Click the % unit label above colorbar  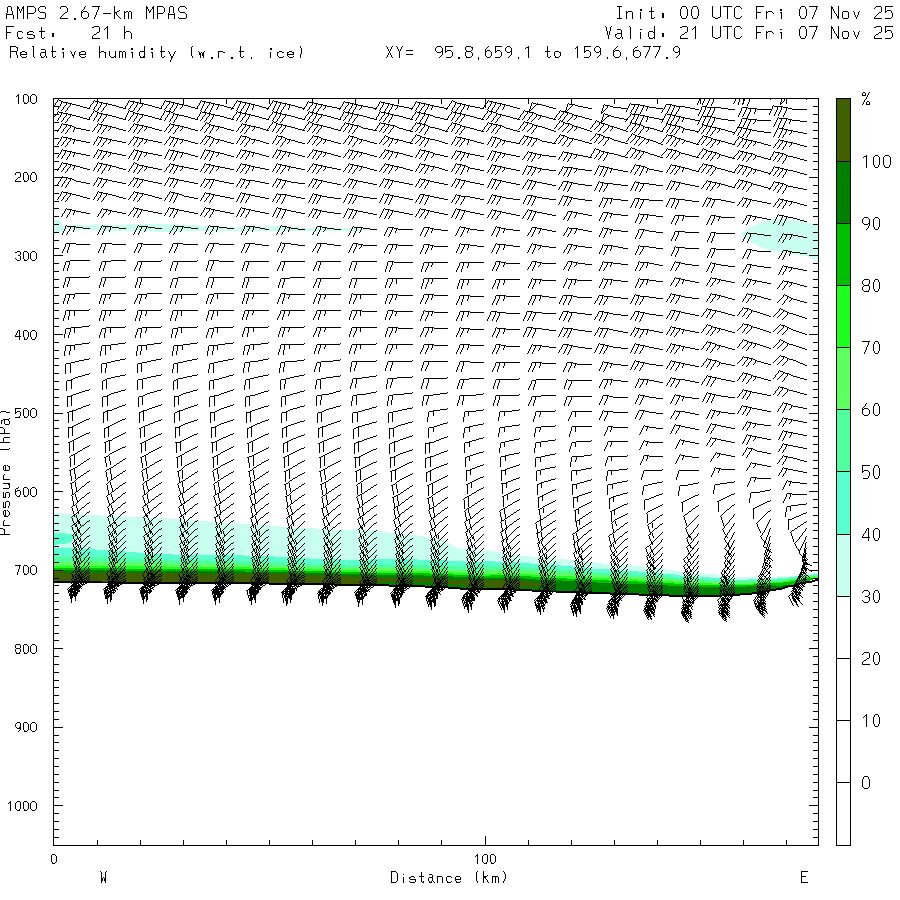[866, 99]
